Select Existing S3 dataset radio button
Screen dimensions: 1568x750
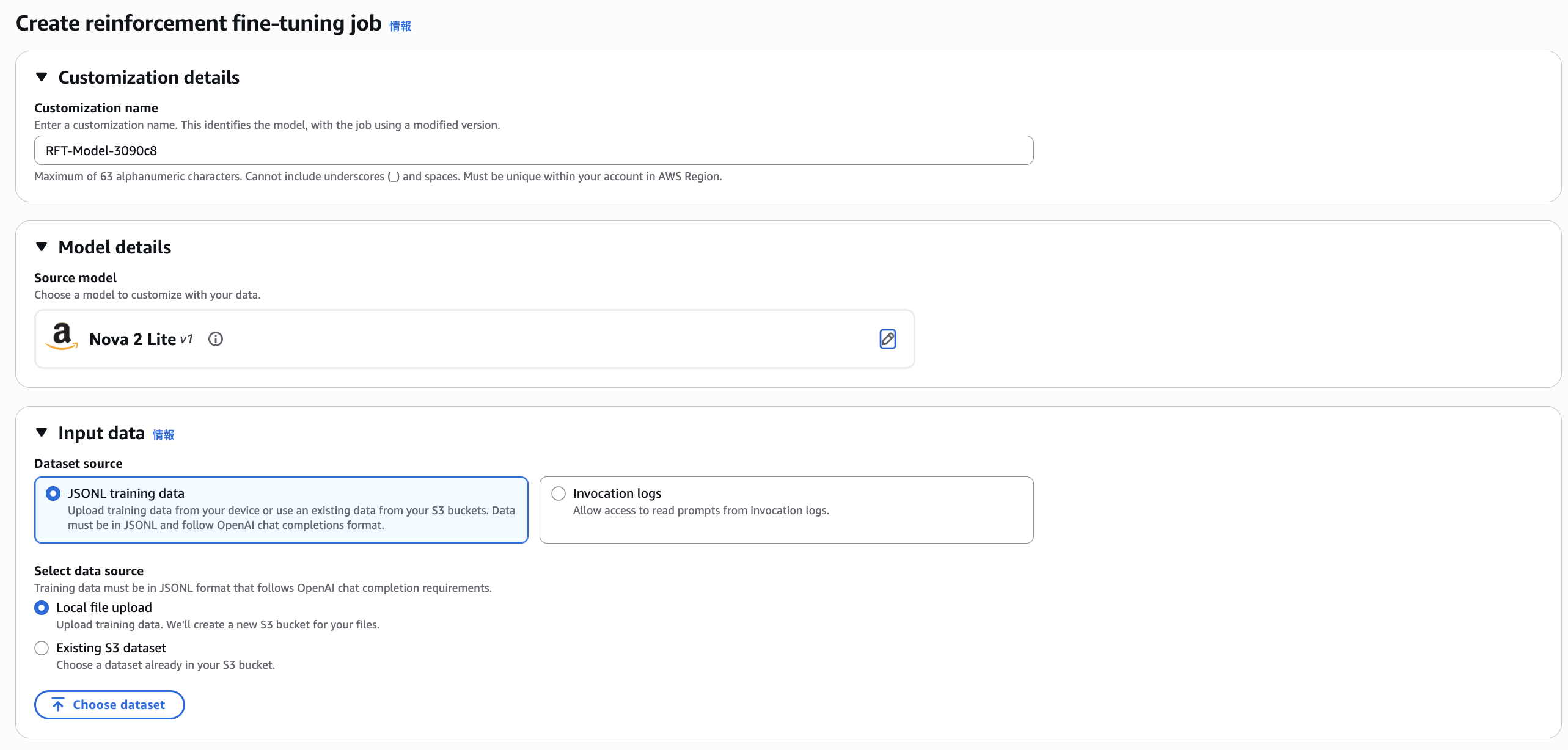(x=42, y=648)
